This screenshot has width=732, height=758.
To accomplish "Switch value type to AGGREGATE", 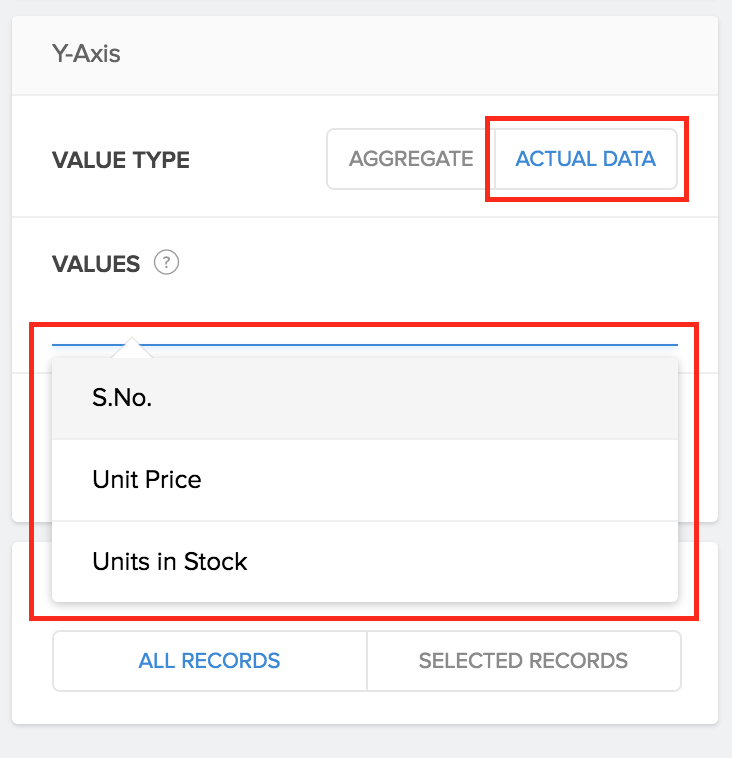I will pyautogui.click(x=411, y=158).
